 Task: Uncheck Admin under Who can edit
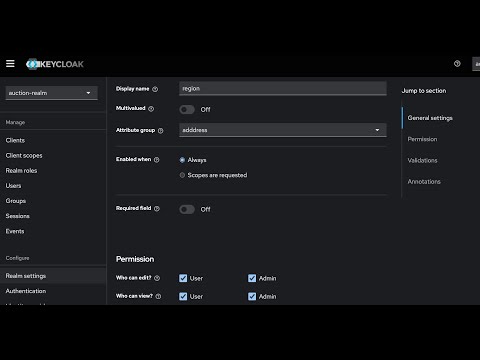(x=252, y=278)
